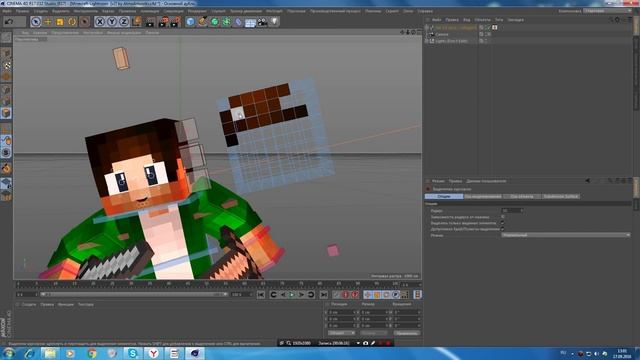This screenshot has height=360, width=640.
Task: Click the Light object icon in the toolbar
Action: [x=274, y=22]
